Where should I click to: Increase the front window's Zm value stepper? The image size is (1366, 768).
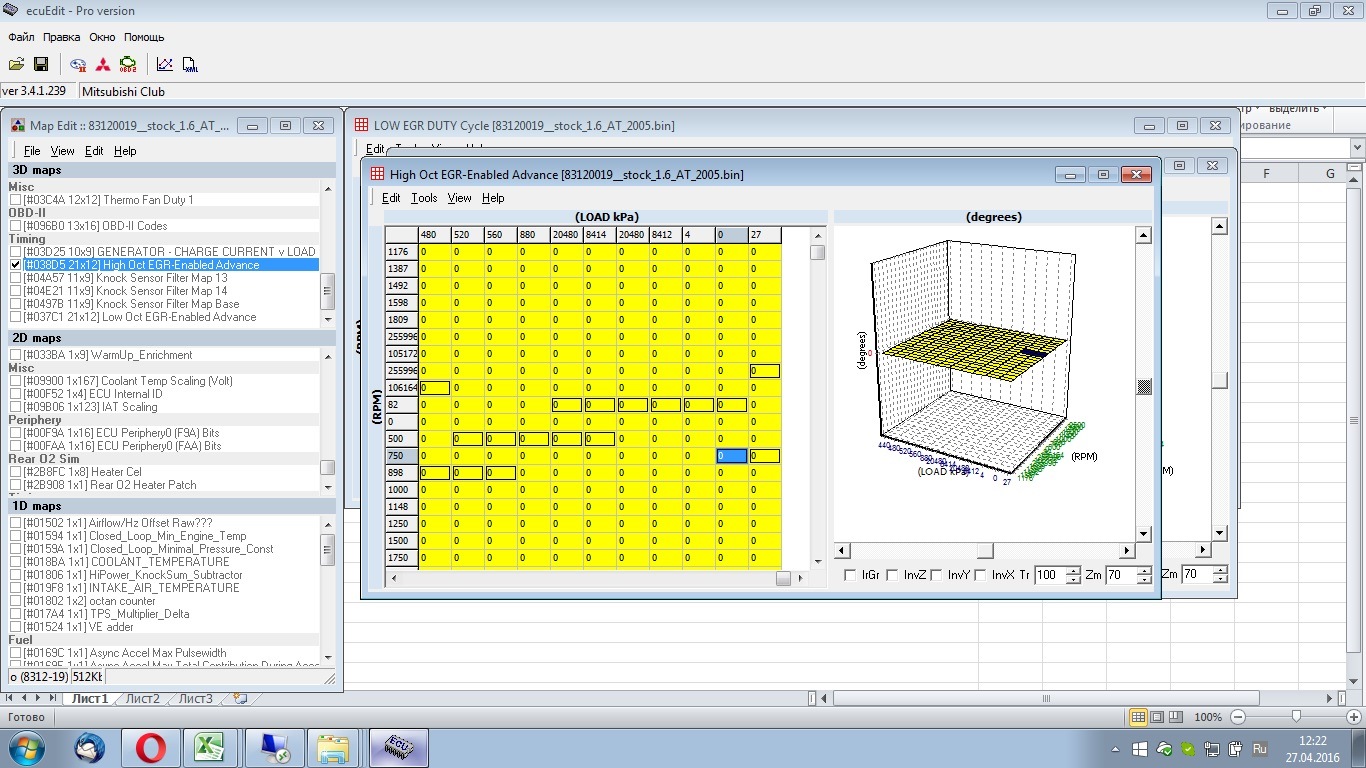click(1143, 571)
